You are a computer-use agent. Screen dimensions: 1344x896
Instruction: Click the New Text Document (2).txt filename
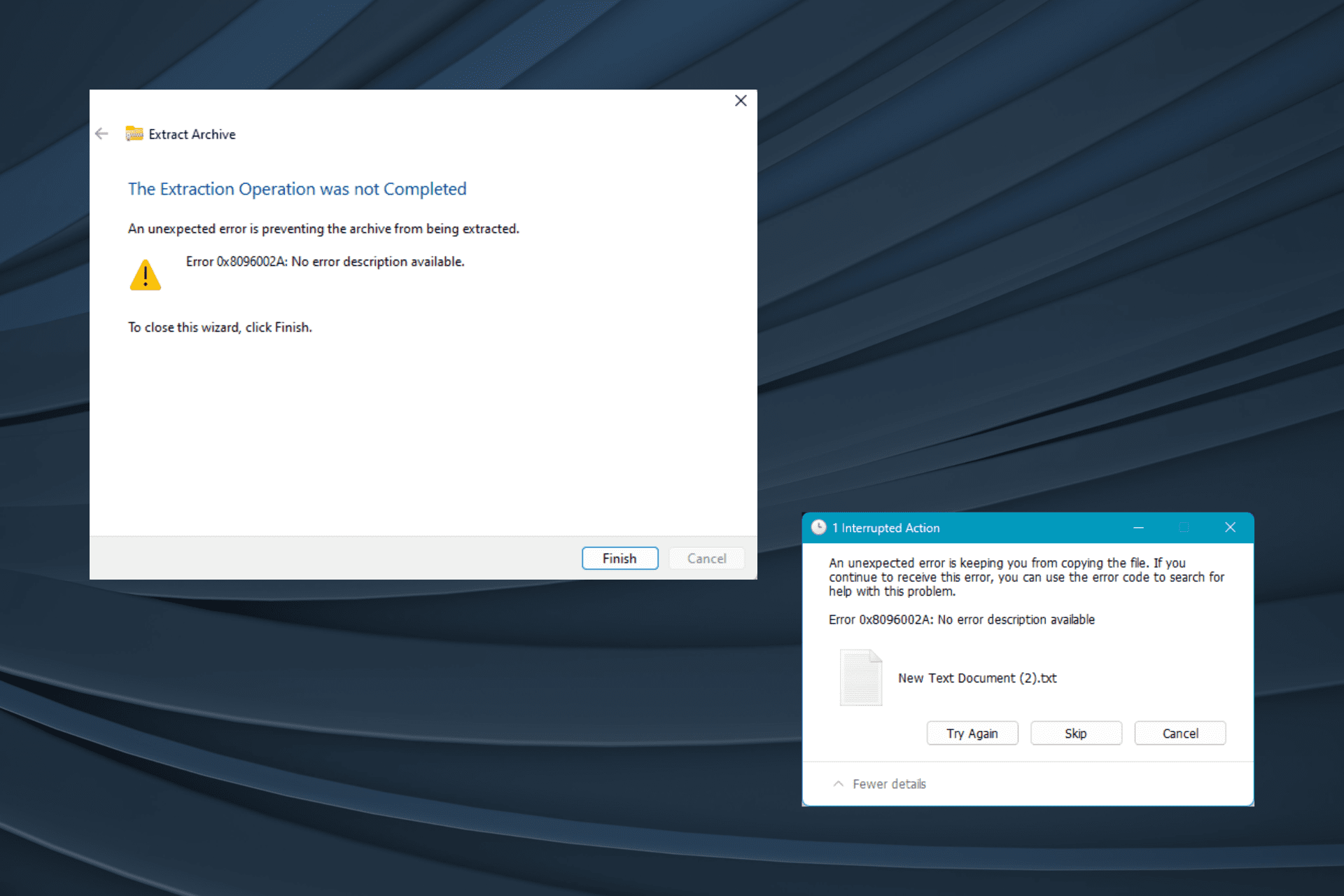tap(977, 678)
